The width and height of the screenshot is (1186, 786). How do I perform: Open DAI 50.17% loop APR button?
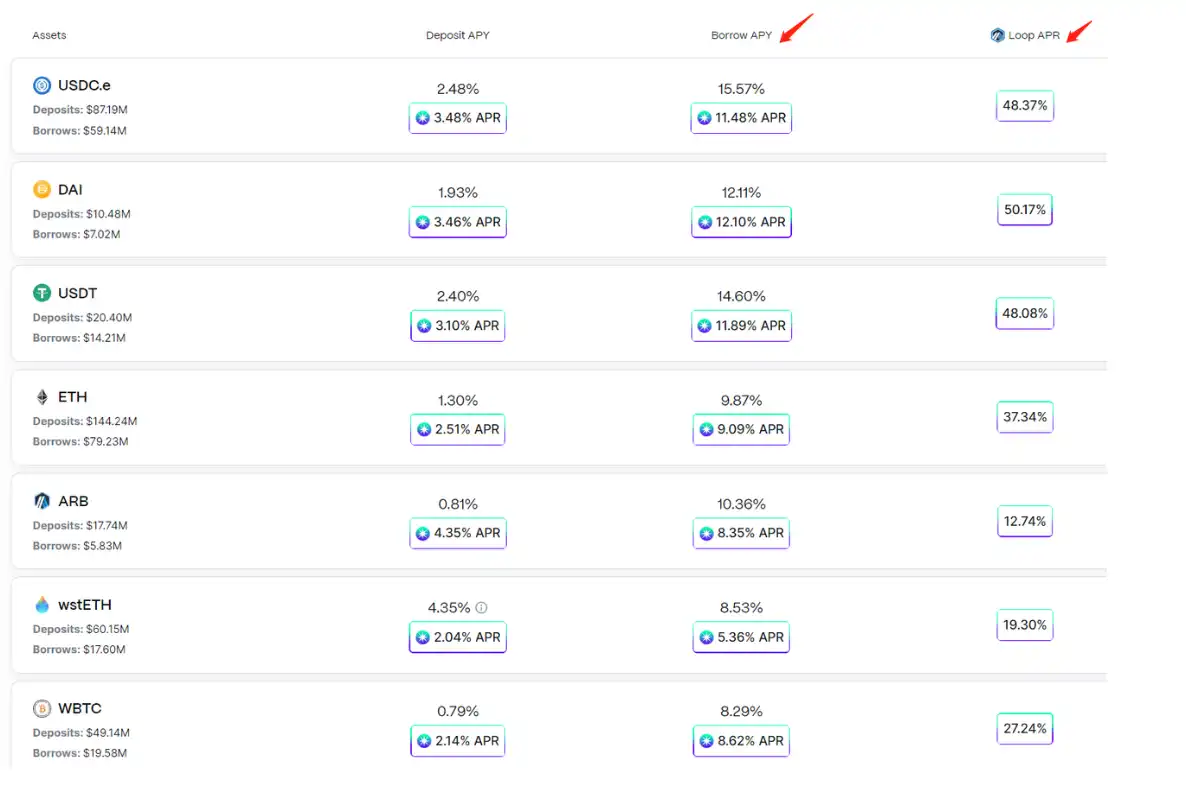[x=1024, y=210]
